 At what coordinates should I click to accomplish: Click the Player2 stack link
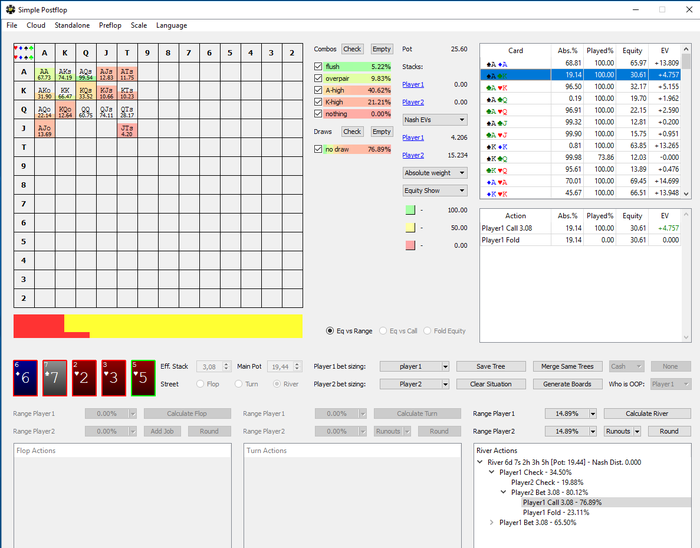[x=413, y=102]
